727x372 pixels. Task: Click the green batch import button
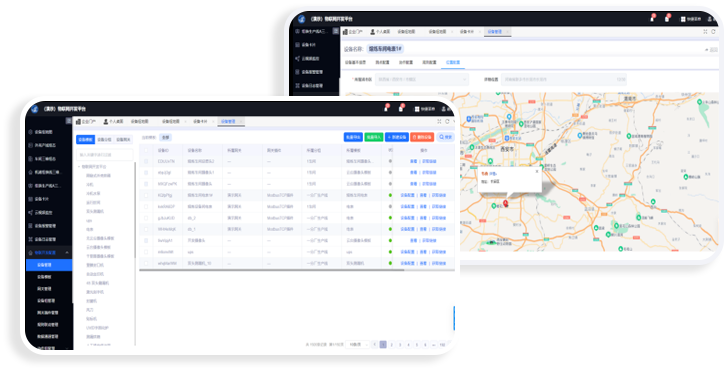(373, 137)
